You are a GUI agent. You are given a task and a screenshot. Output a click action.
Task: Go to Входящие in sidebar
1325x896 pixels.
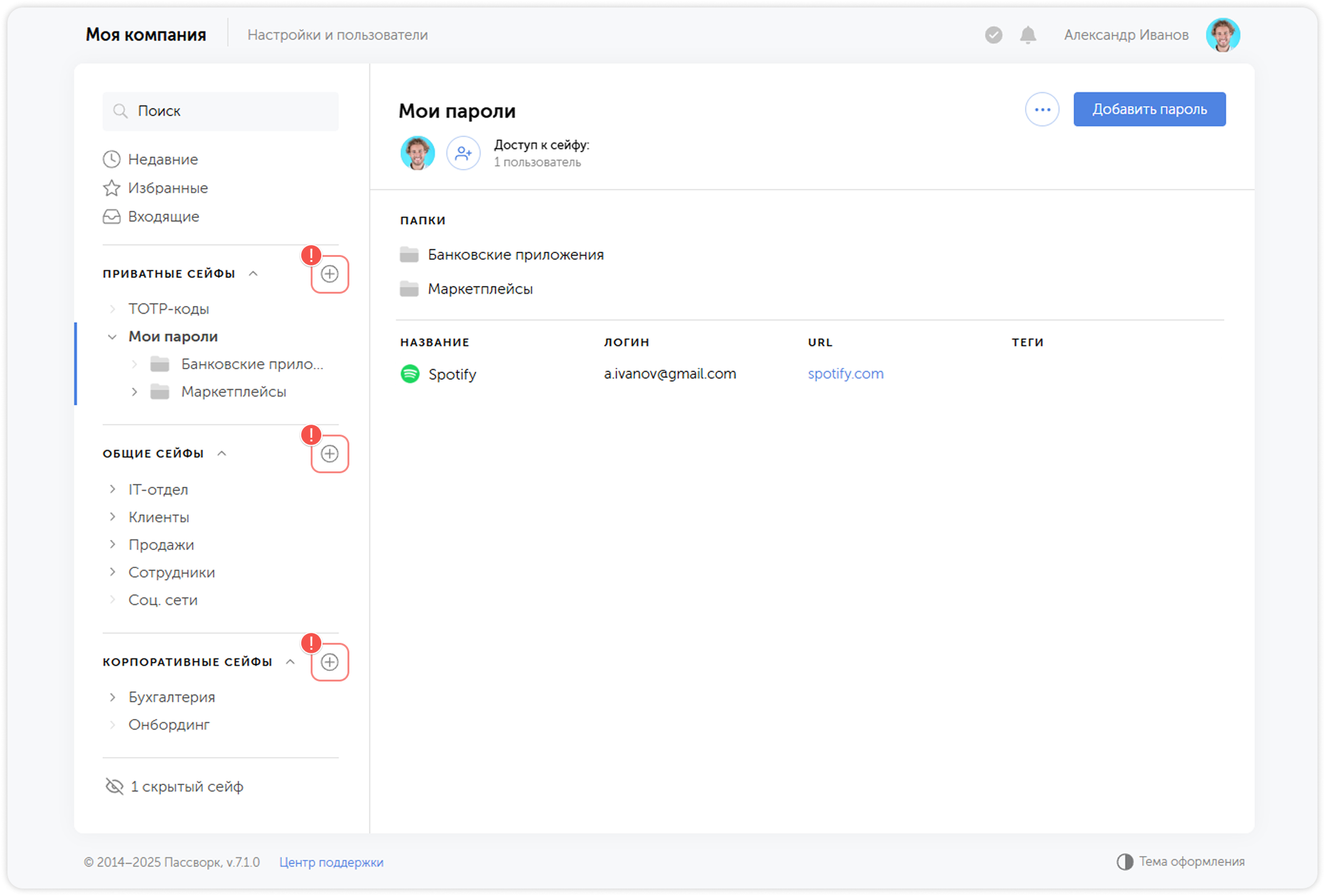(x=163, y=216)
